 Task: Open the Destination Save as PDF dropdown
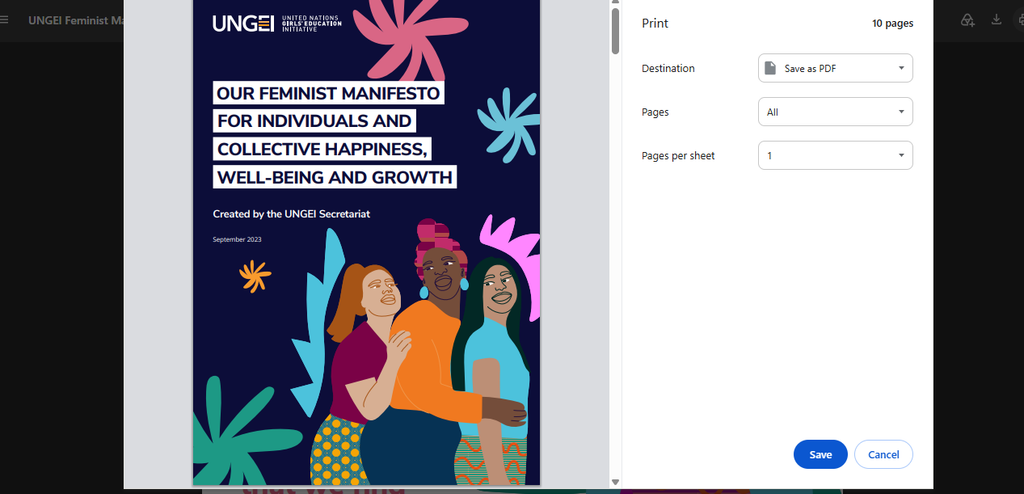tap(835, 68)
